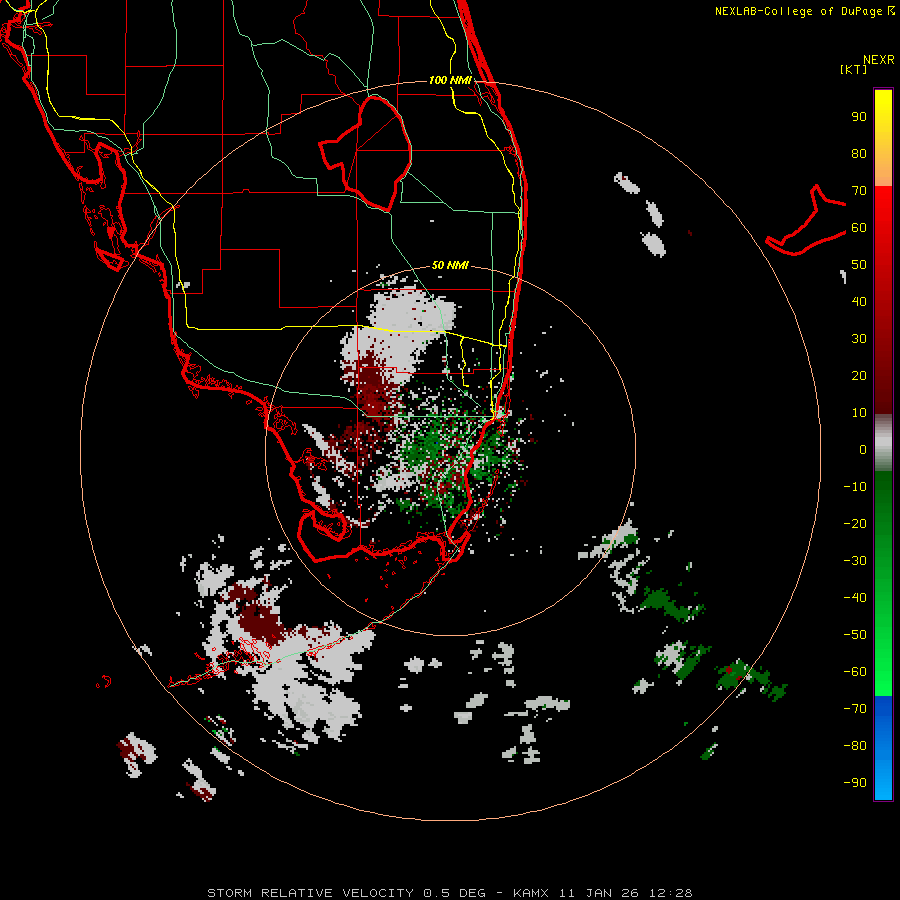Click the Storm Relative Velocity product caption
900x900 pixels.
450,893
